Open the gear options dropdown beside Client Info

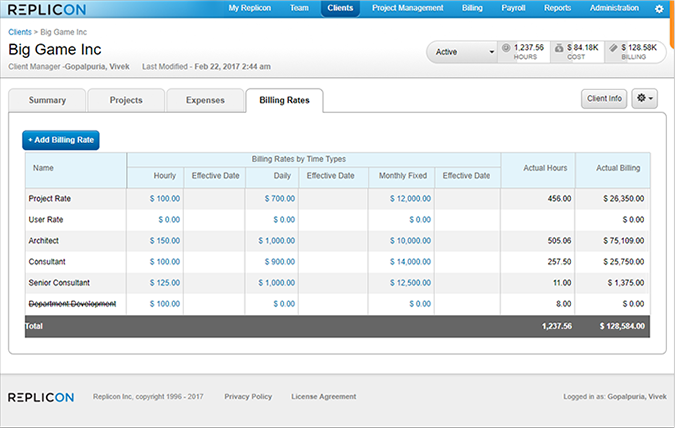645,99
